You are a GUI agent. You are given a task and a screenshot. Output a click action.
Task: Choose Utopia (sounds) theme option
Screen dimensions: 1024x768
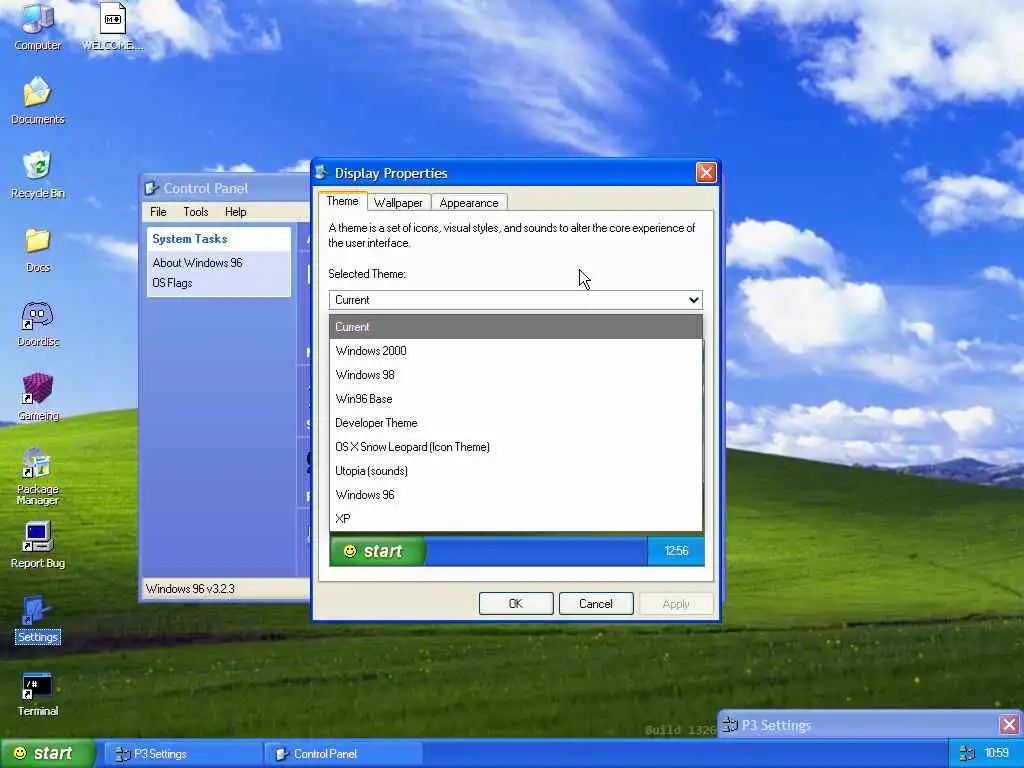click(x=515, y=471)
